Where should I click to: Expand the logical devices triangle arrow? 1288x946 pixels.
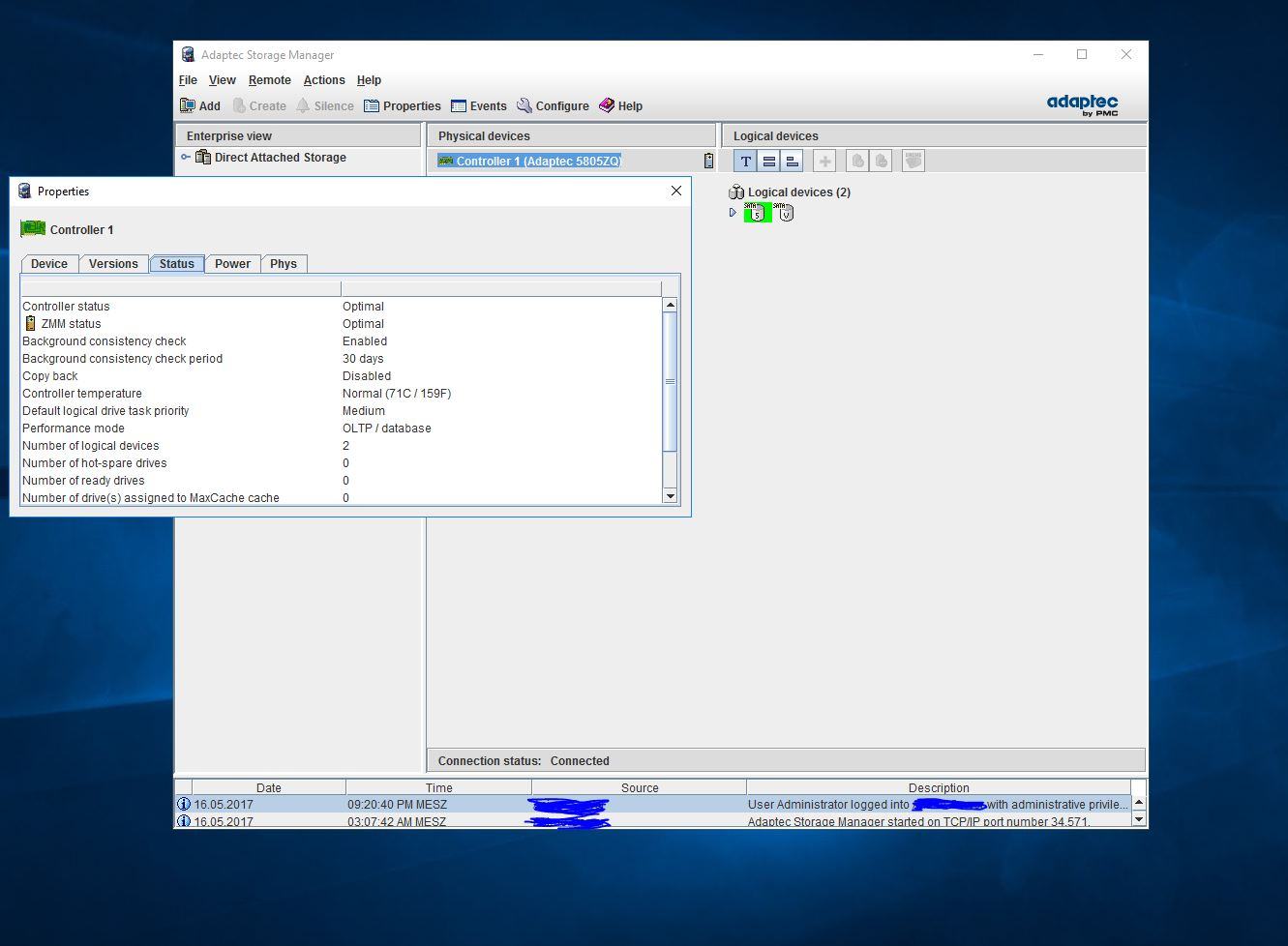pos(733,213)
